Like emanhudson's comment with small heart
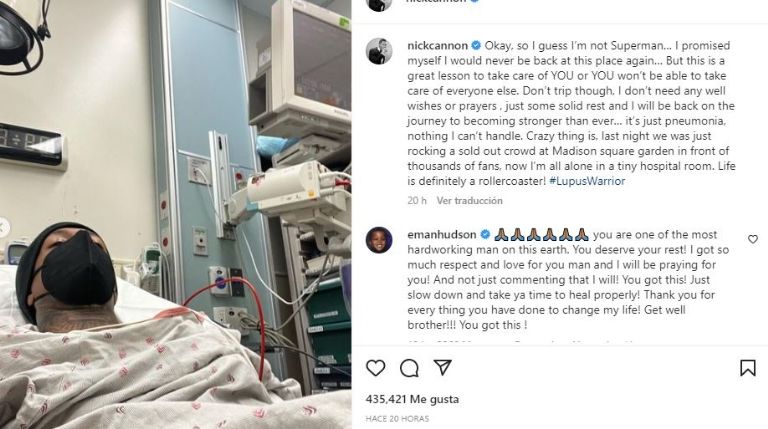768x429 pixels. (753, 239)
